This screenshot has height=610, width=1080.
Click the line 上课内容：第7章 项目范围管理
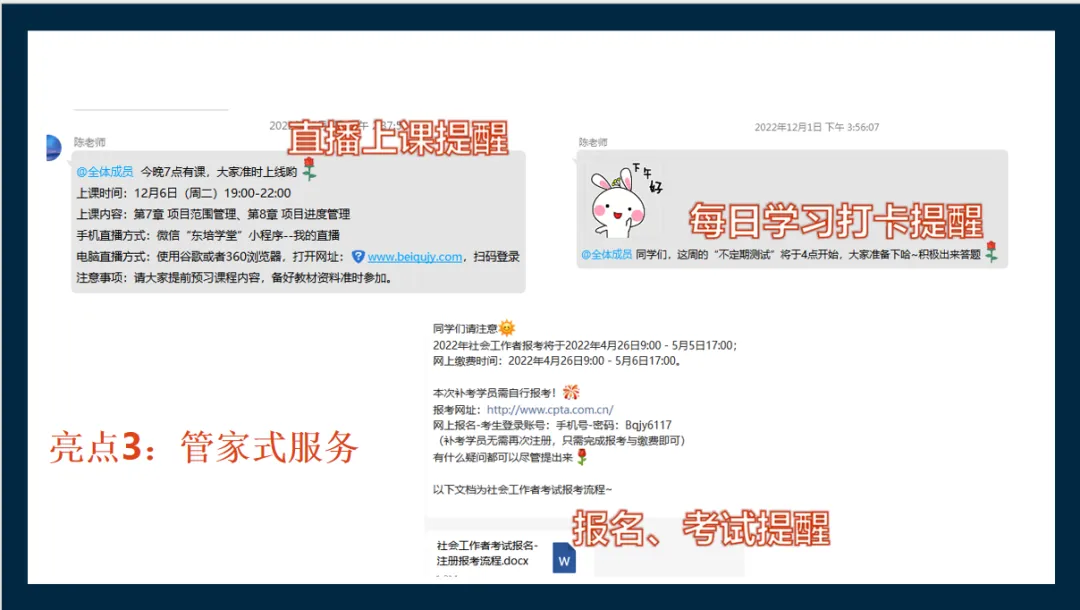pyautogui.click(x=213, y=214)
